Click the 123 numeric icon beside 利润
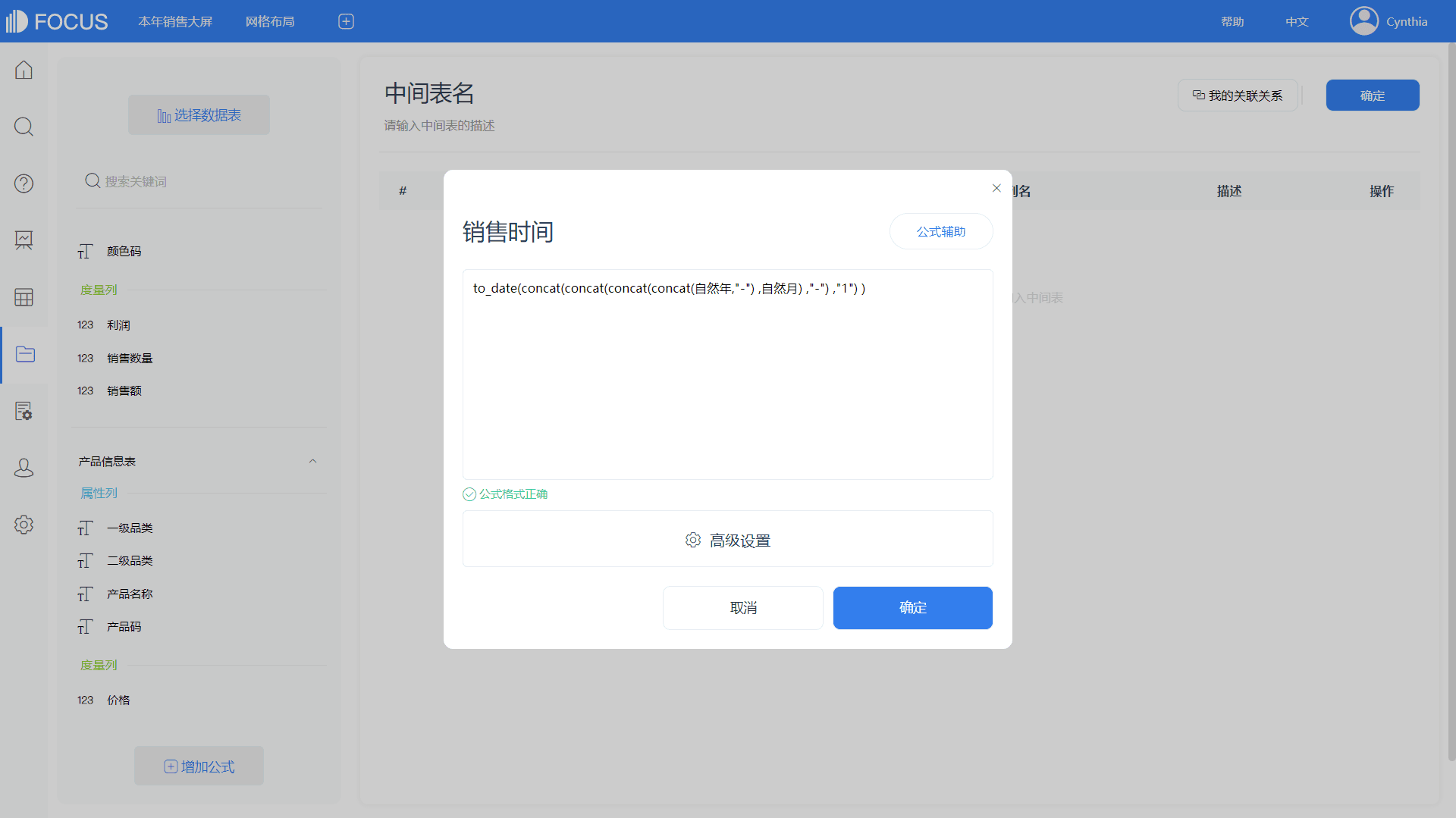This screenshot has height=818, width=1456. pyautogui.click(x=85, y=325)
